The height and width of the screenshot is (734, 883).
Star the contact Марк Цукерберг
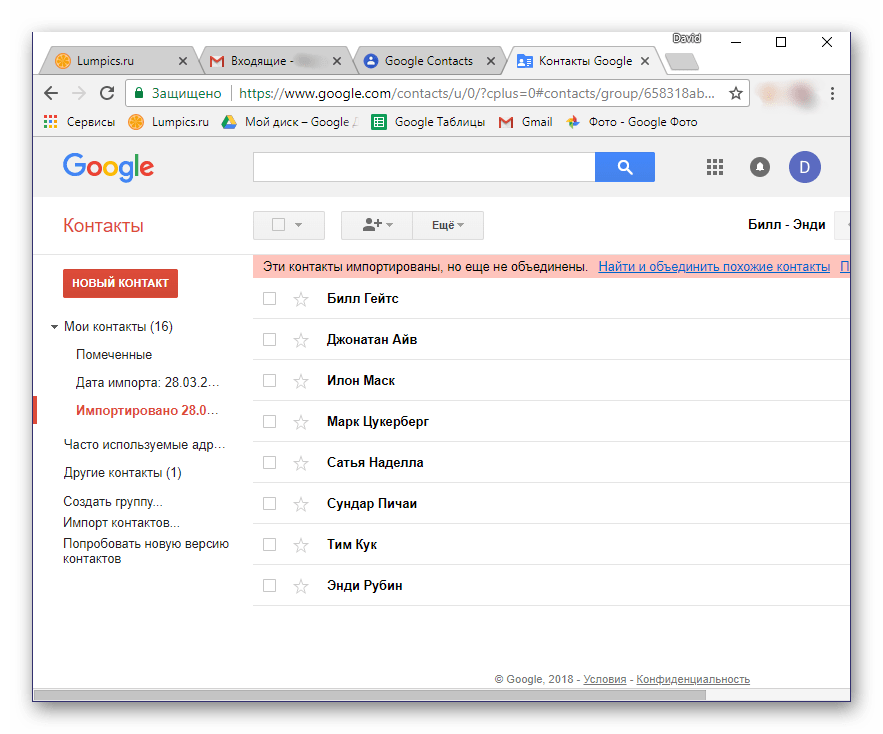pos(301,422)
